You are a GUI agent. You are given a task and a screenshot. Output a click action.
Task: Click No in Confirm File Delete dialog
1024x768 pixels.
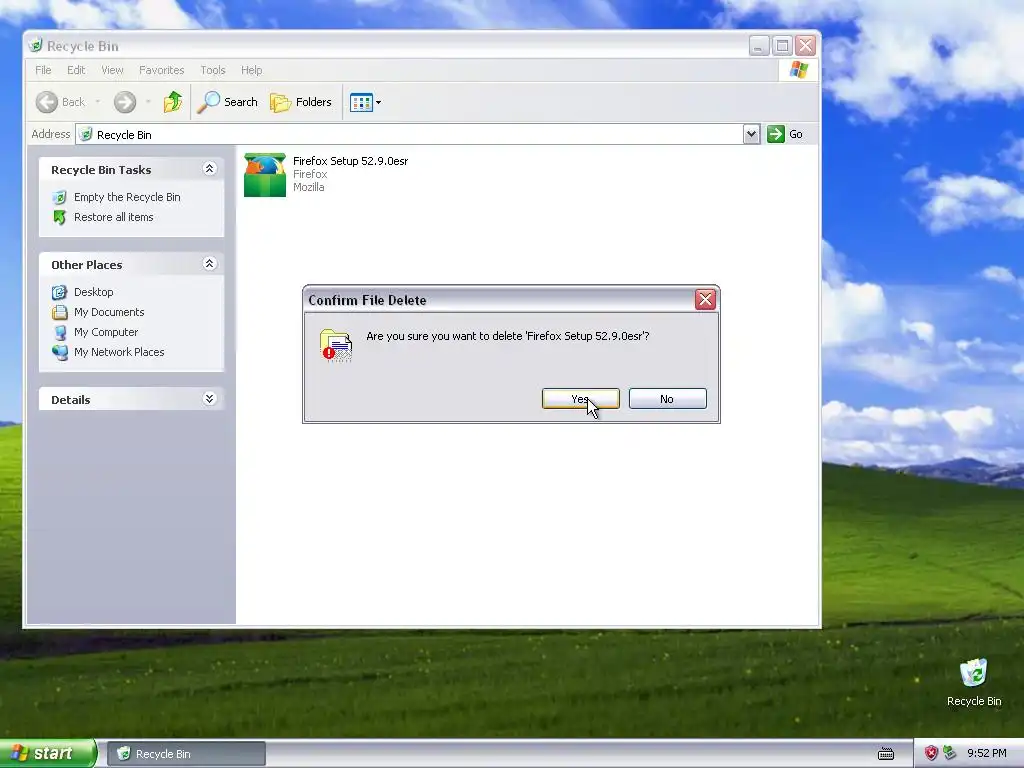667,399
